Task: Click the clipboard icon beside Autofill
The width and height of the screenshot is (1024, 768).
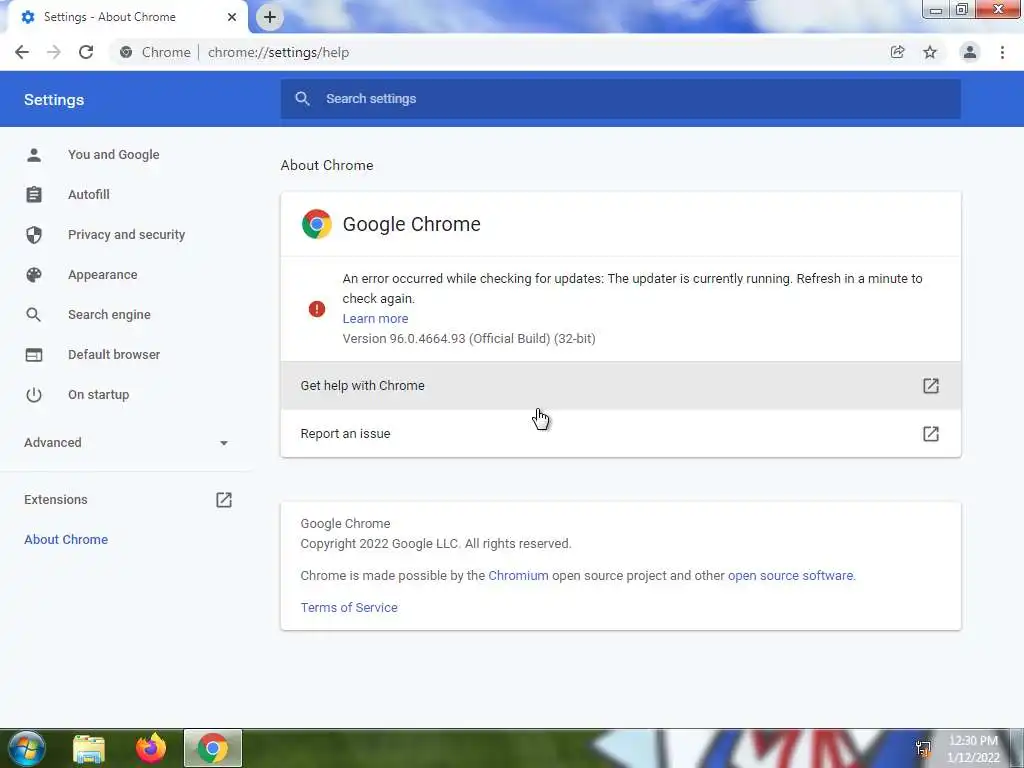Action: click(x=34, y=195)
